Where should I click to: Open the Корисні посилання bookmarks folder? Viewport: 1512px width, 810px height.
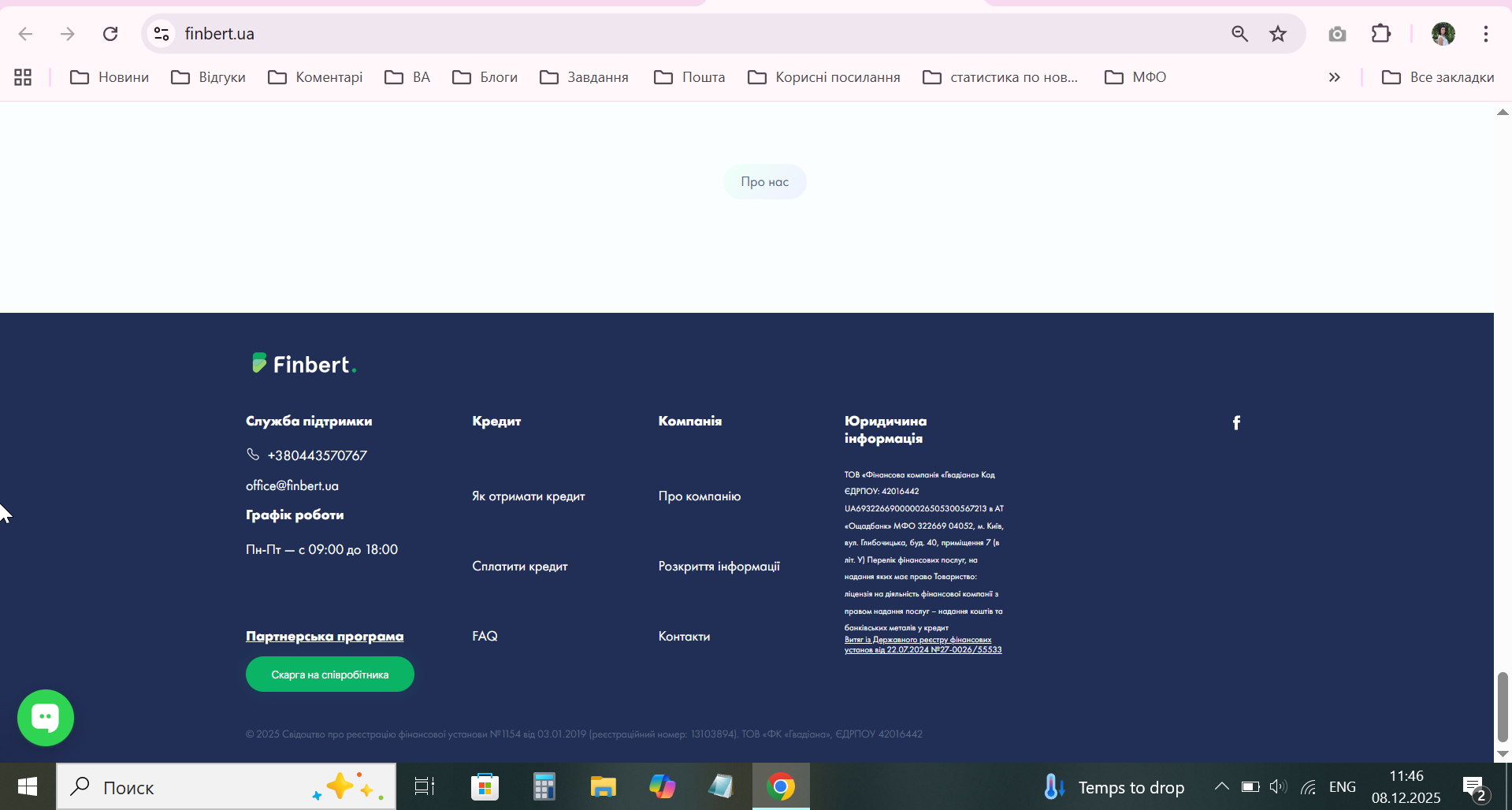[x=824, y=77]
